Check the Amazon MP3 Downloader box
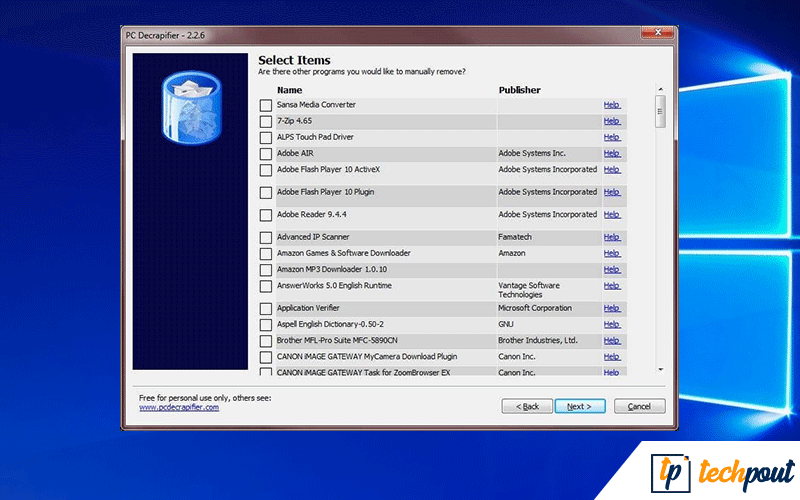 coord(265,270)
